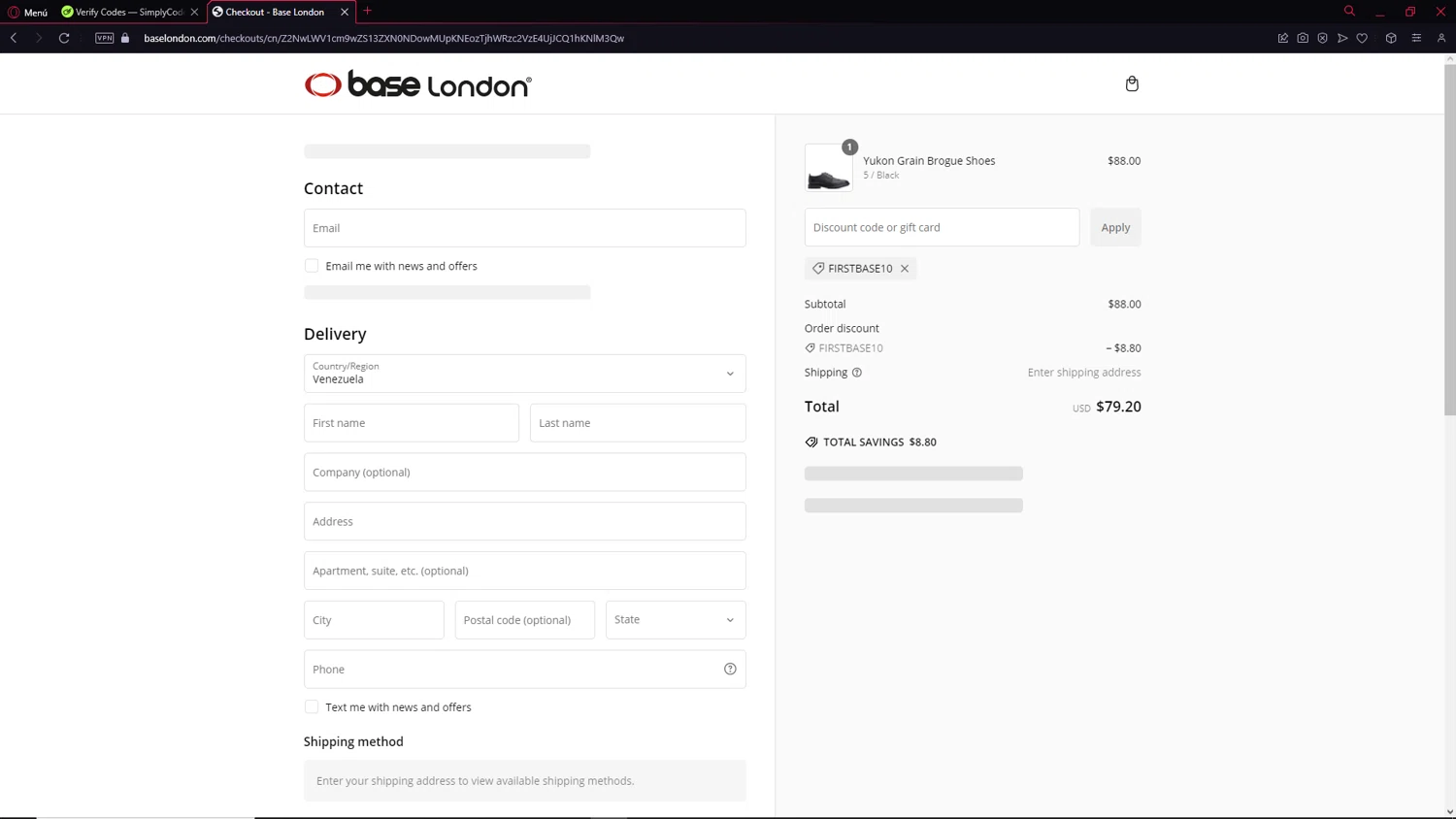Add page to bookmarks heart icon

[1362, 38]
